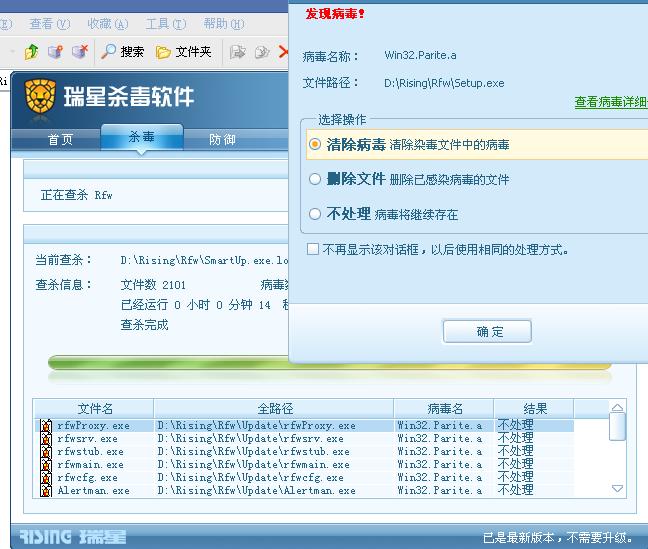Click the 已是最新版本 status bar message
Image resolution: width=648 pixels, height=549 pixels.
[x=557, y=537]
